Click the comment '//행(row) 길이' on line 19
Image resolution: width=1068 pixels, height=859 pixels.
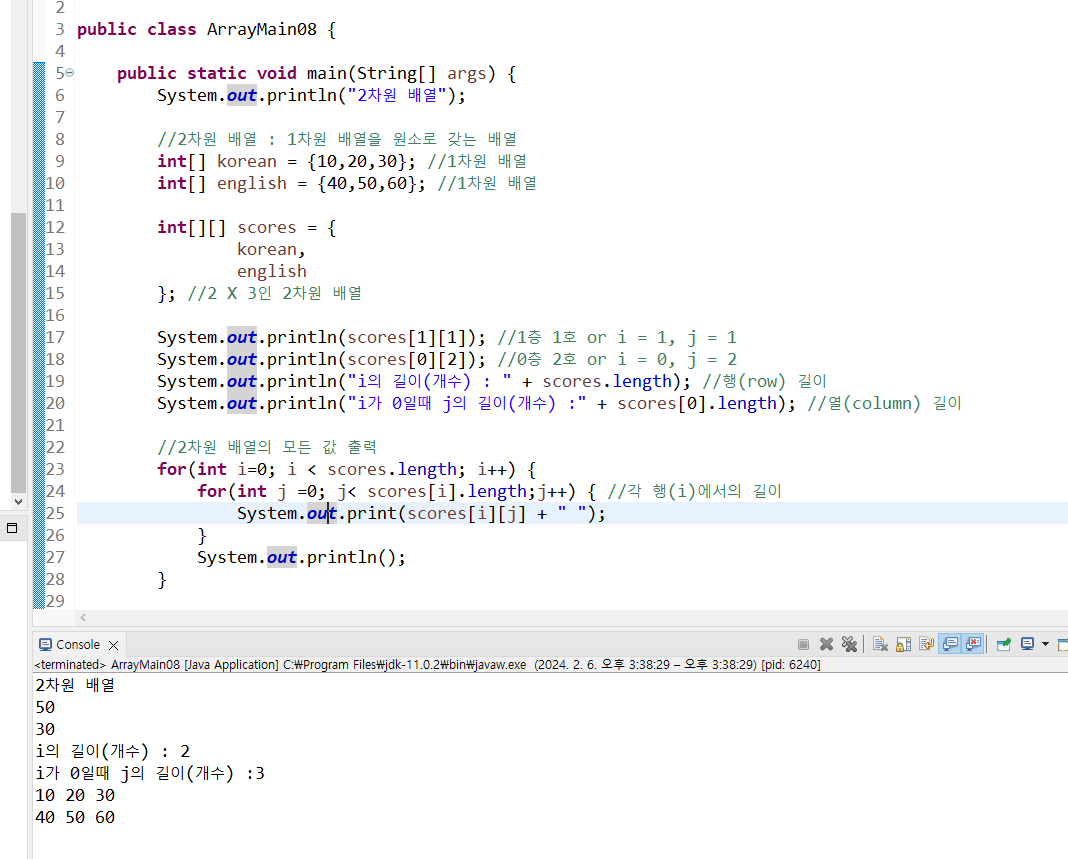764,381
